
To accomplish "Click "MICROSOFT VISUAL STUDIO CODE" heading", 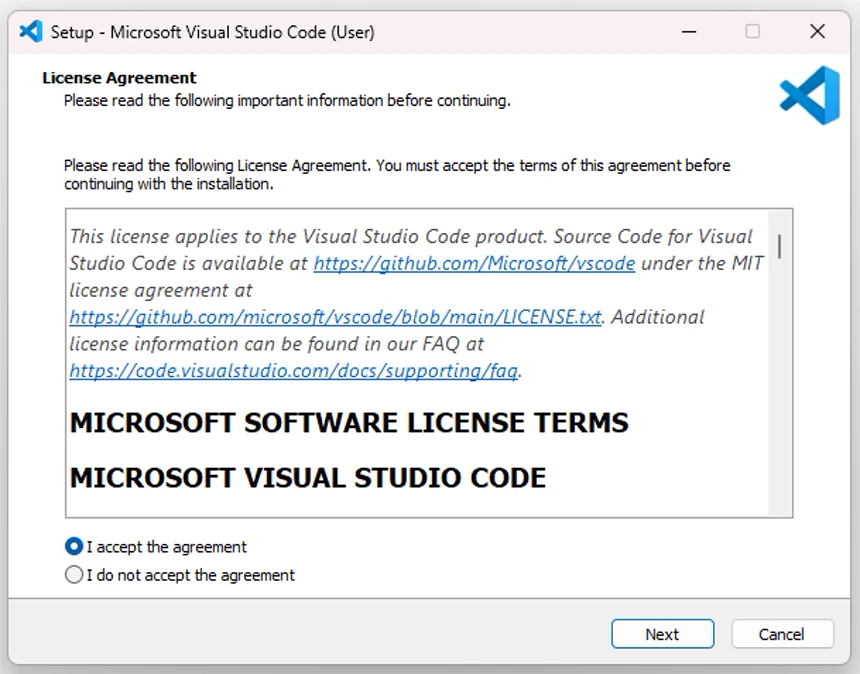I will (308, 478).
